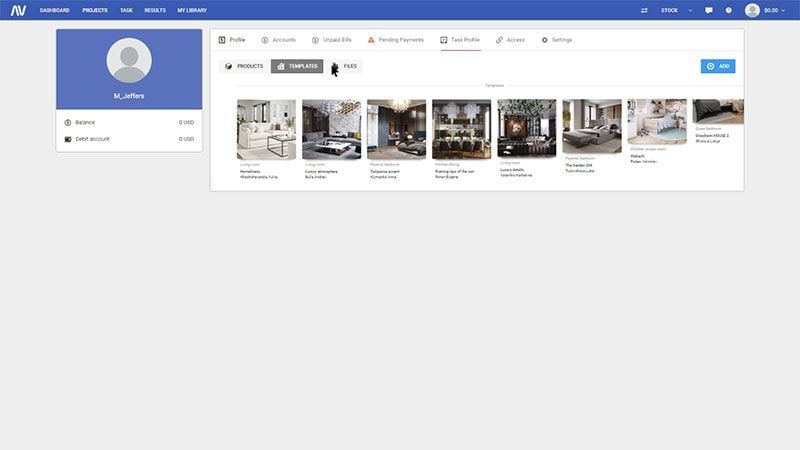800x450 pixels.
Task: Click the Luxury details template title
Action: click(x=512, y=169)
